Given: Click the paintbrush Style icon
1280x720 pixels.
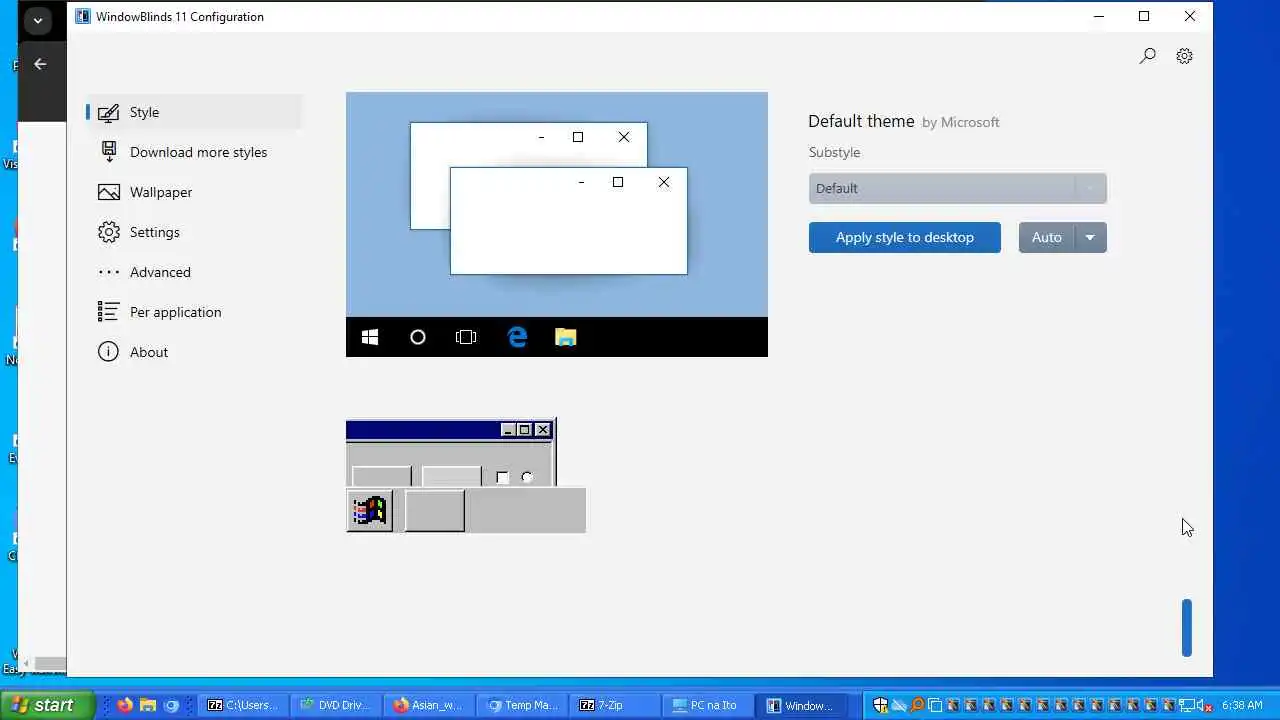Looking at the screenshot, I should (108, 112).
